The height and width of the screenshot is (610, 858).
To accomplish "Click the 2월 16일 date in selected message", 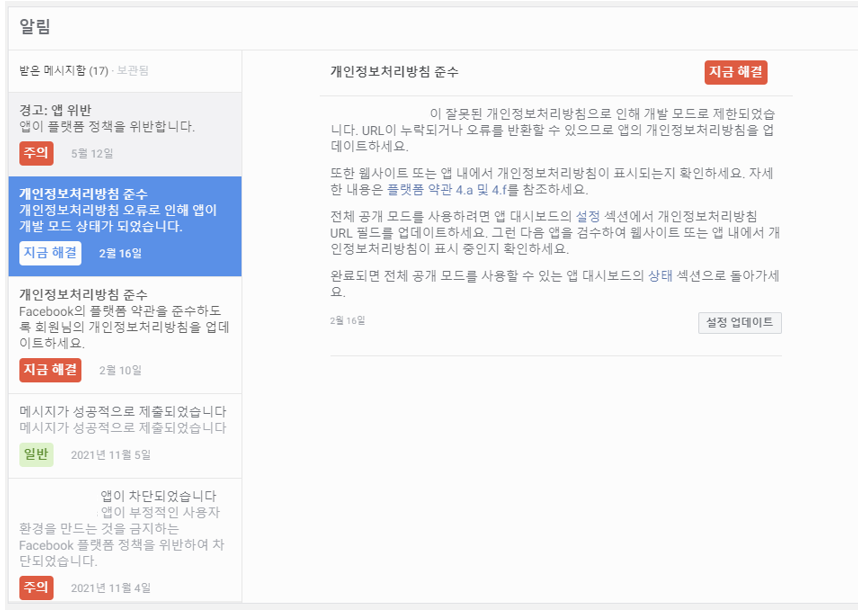I will (x=120, y=253).
